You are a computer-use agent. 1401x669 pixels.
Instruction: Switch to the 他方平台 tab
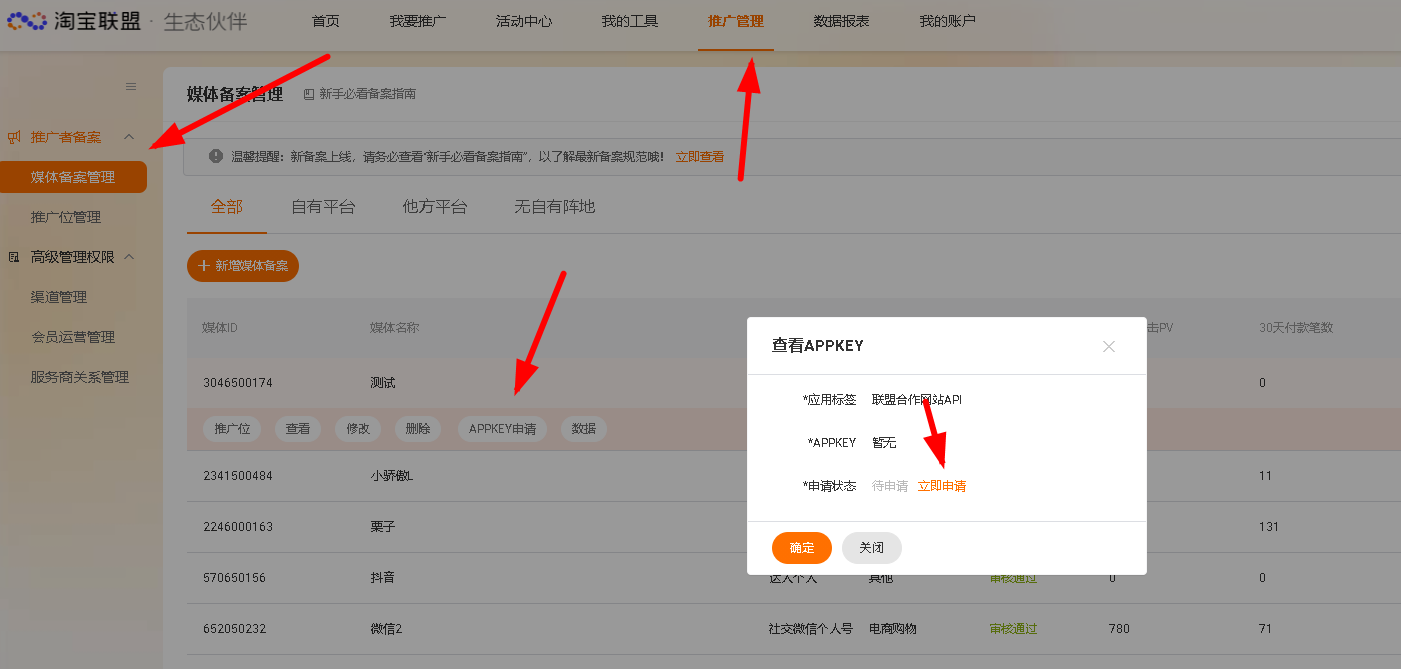(x=434, y=207)
